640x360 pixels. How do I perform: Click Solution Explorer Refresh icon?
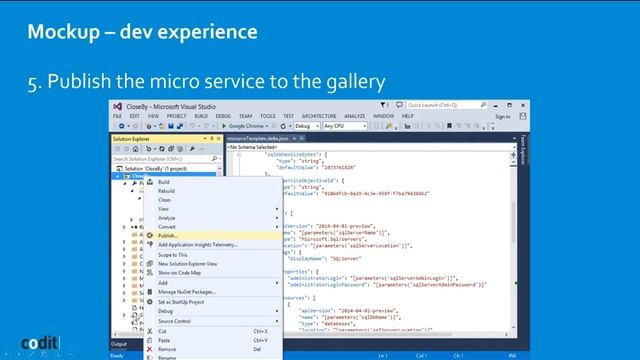point(162,149)
